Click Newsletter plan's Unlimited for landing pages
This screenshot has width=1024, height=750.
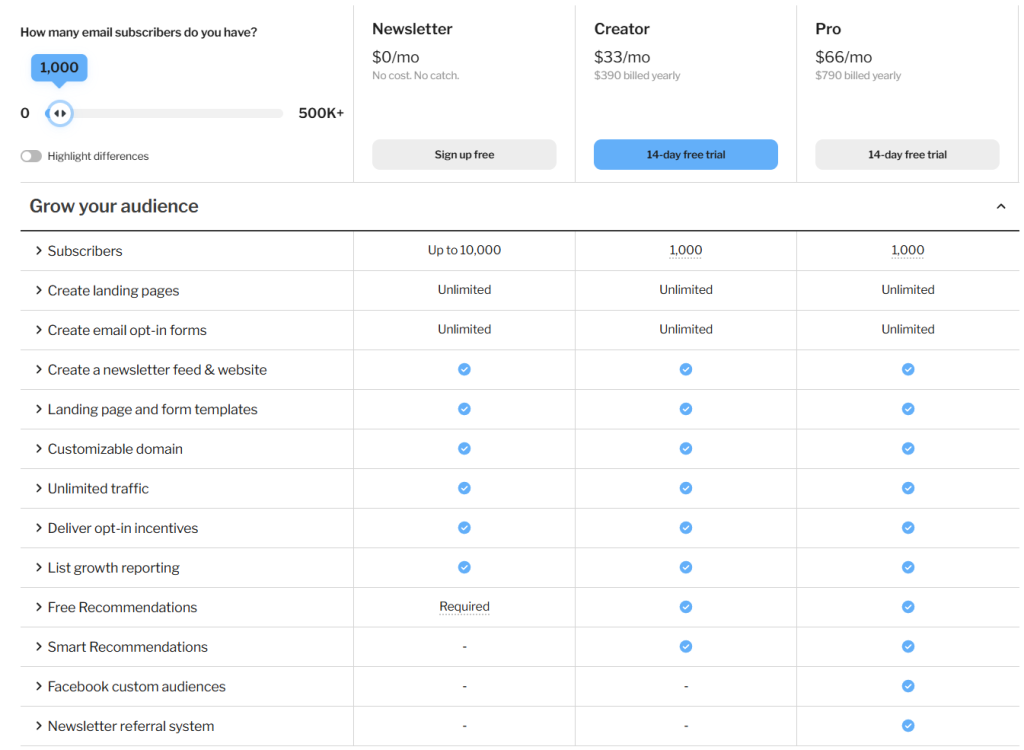[464, 289]
